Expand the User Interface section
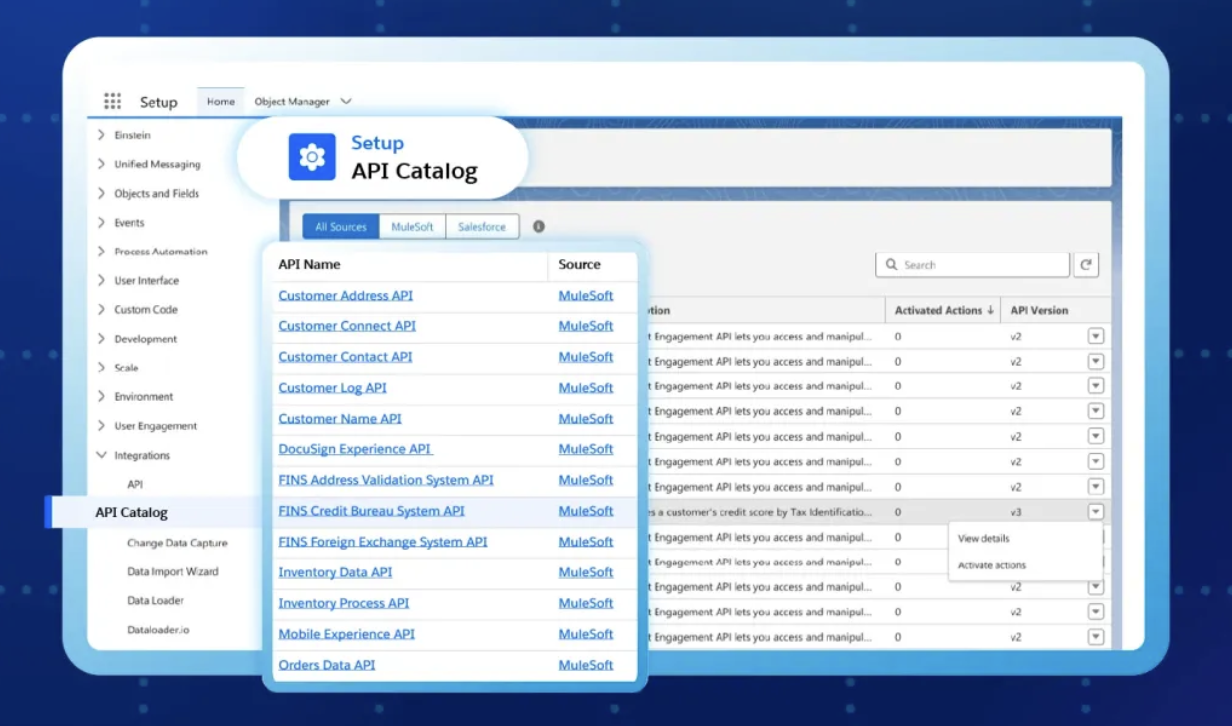Image resolution: width=1232 pixels, height=726 pixels. [x=101, y=280]
